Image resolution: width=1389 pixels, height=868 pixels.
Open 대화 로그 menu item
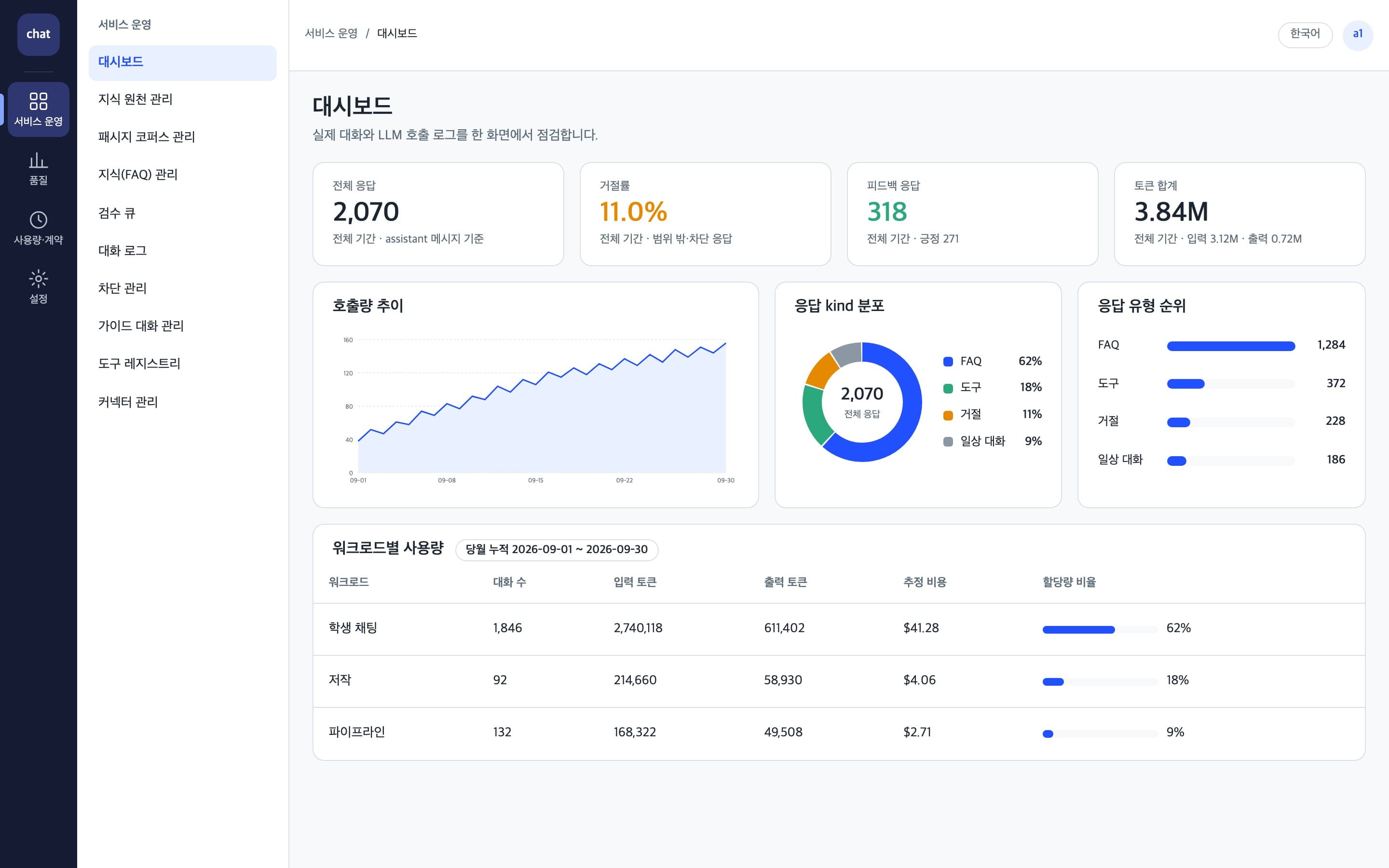tap(182, 250)
